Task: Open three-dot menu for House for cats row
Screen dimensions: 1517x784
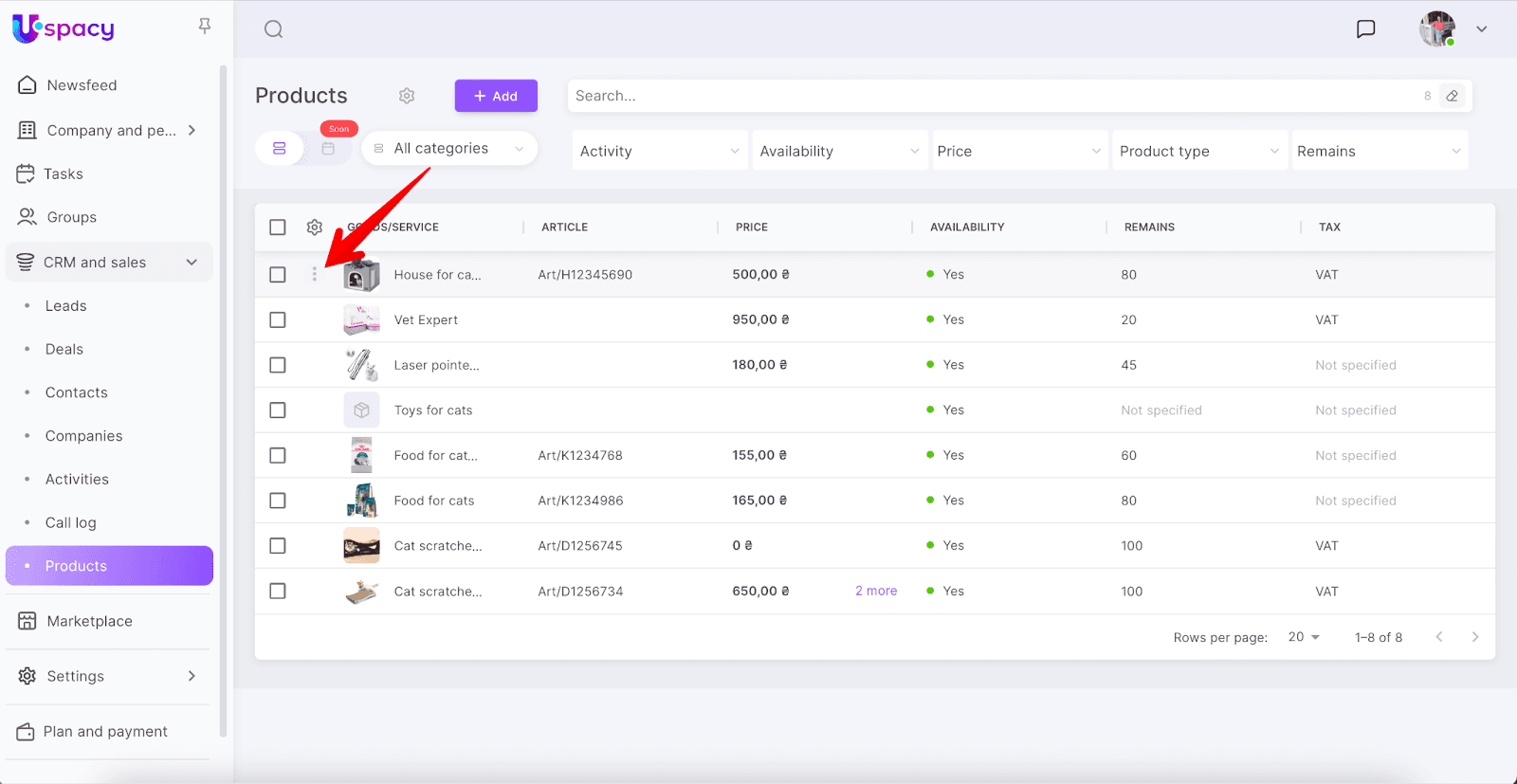Action: [315, 274]
